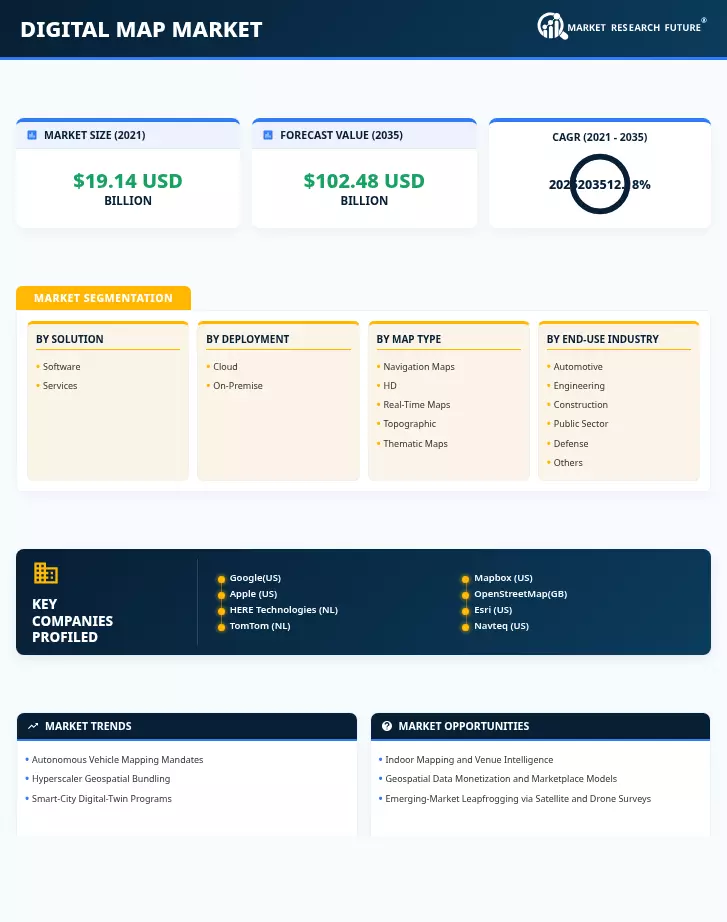Click Indoor Mapping and Venue Intelligence opportunity
The image size is (727, 922).
(x=469, y=760)
